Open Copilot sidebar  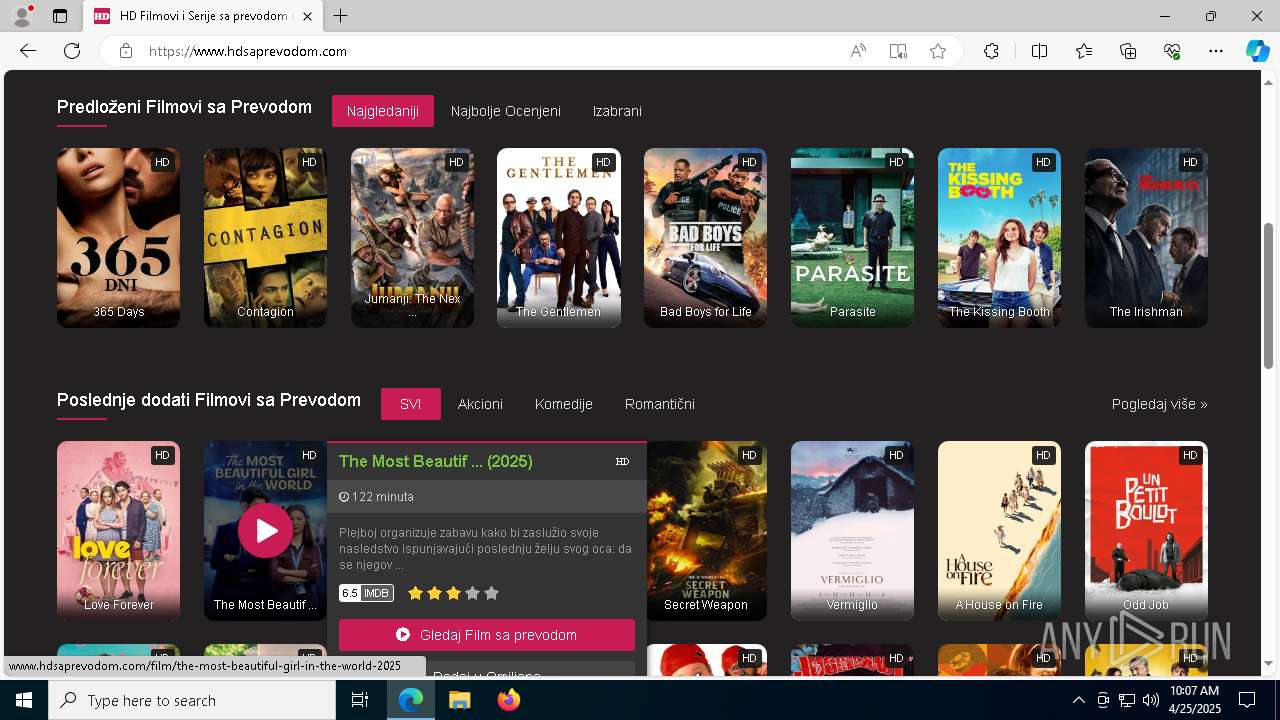click(1257, 51)
